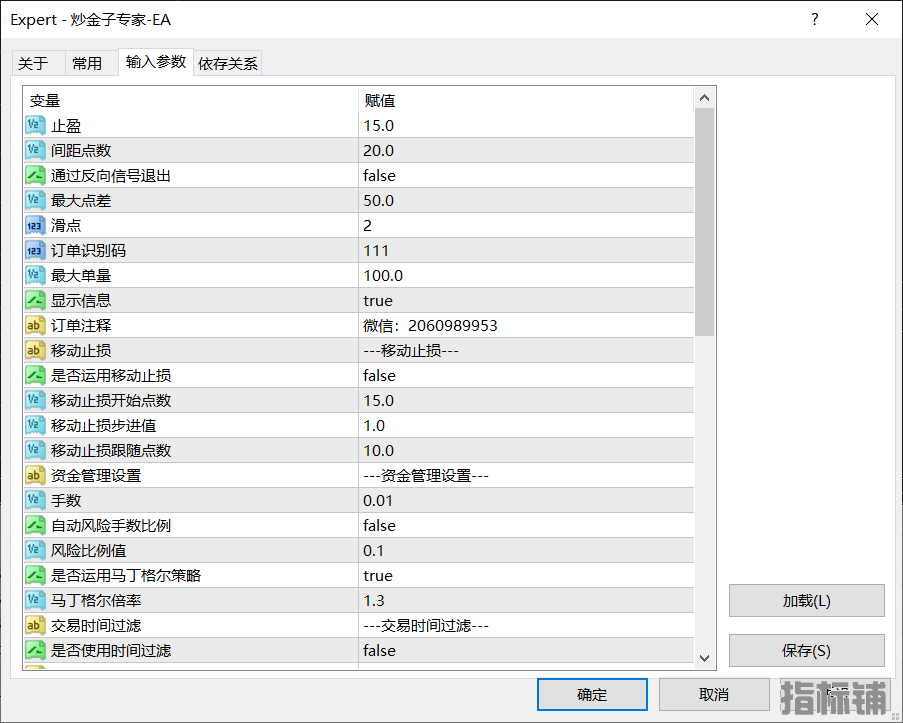Click the double-type icon beside 间距点数
The image size is (903, 723).
(35, 150)
